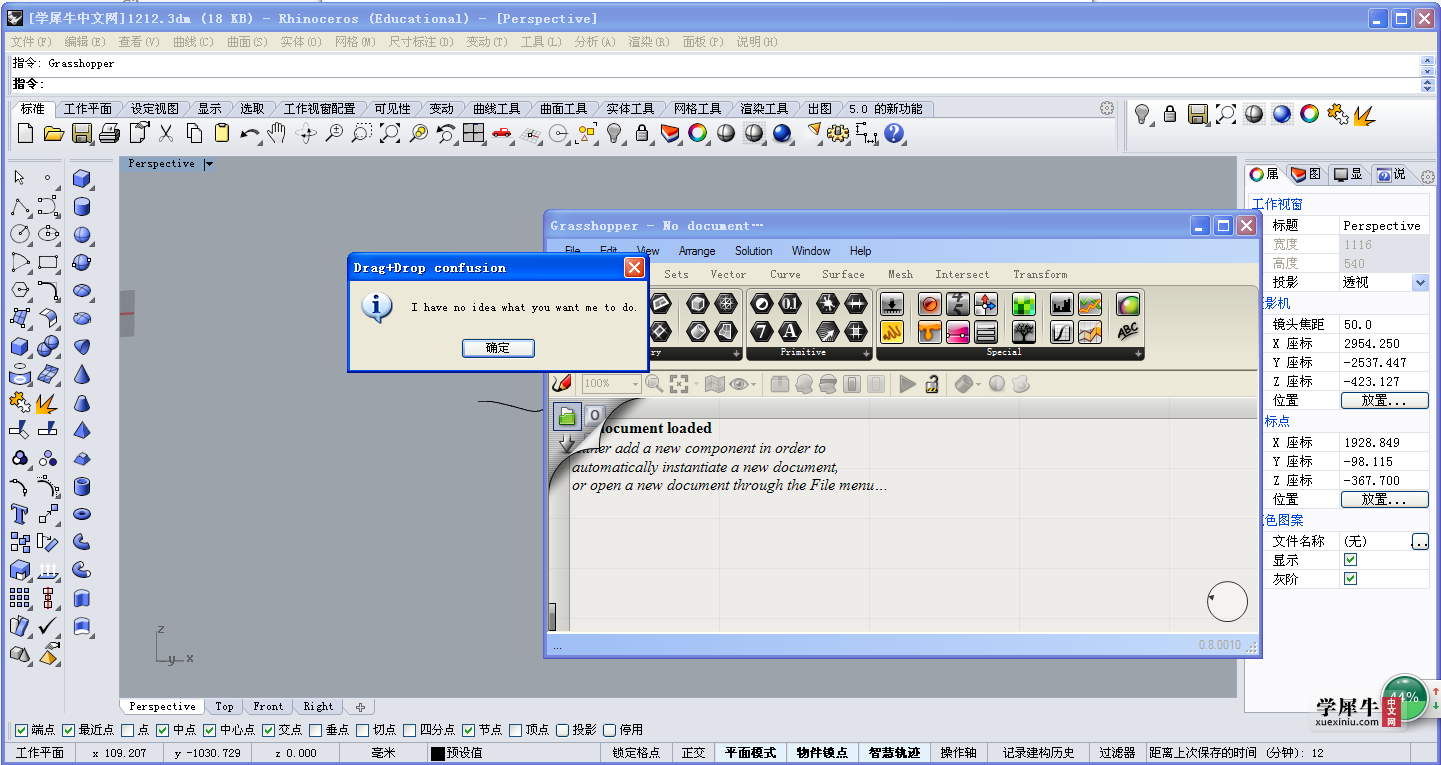Open the Grasshopper Solution menu

754,251
